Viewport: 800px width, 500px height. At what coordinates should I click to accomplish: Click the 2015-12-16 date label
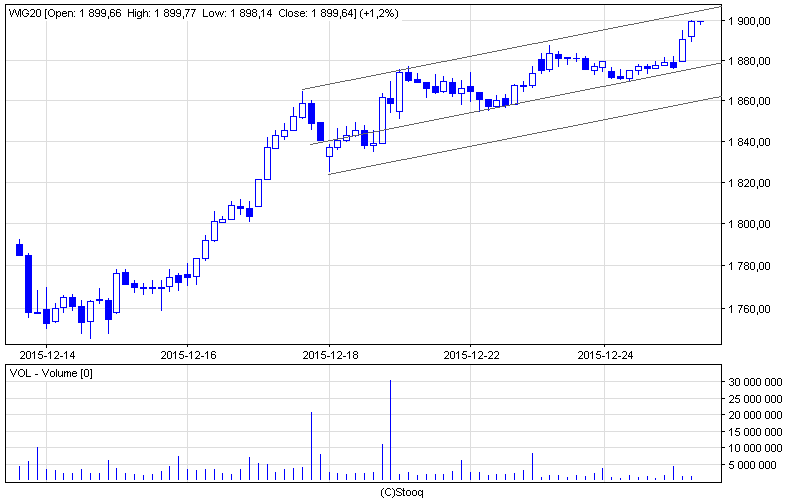tap(188, 355)
